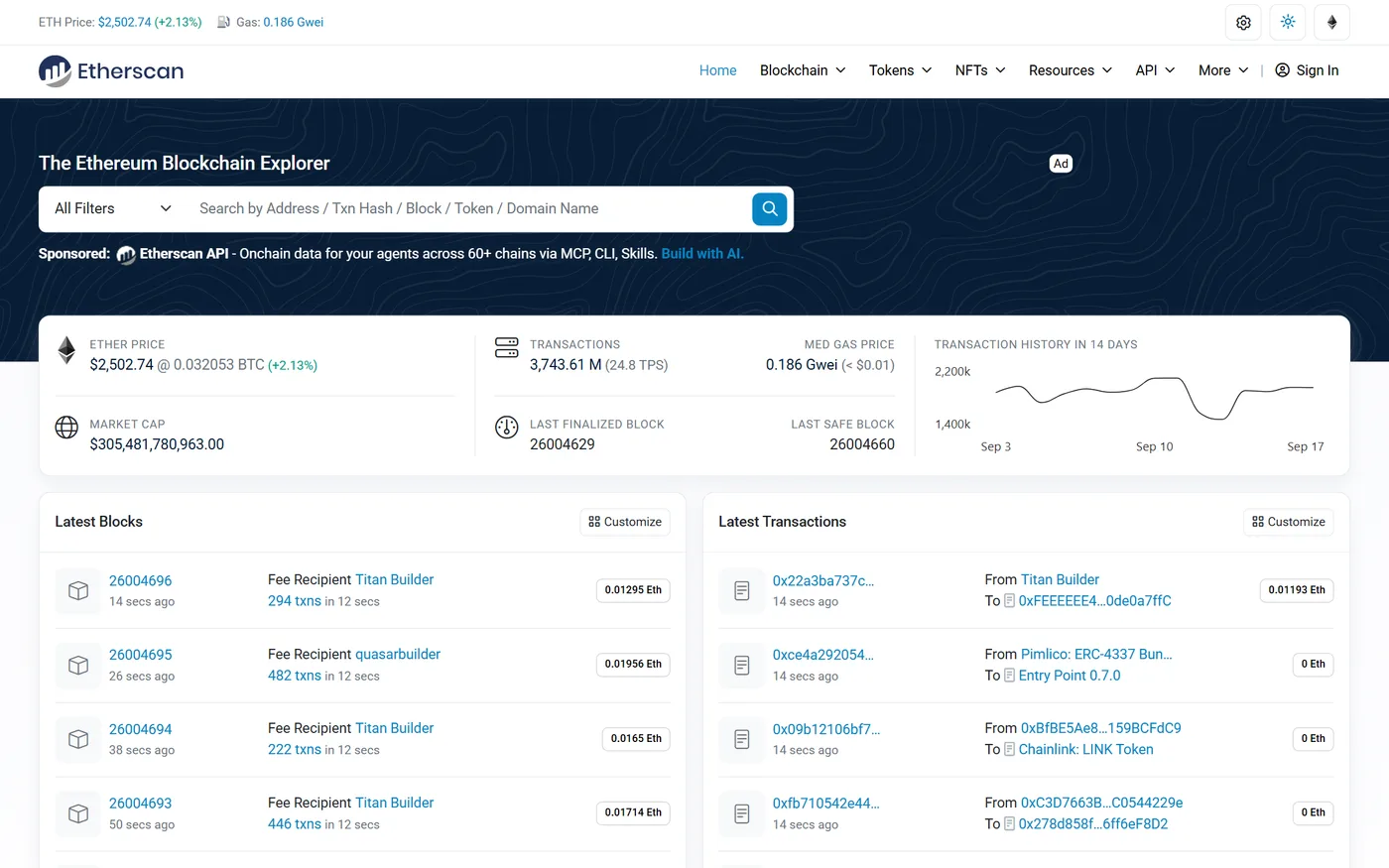Click the user icon beside Sign In

pos(1282,70)
